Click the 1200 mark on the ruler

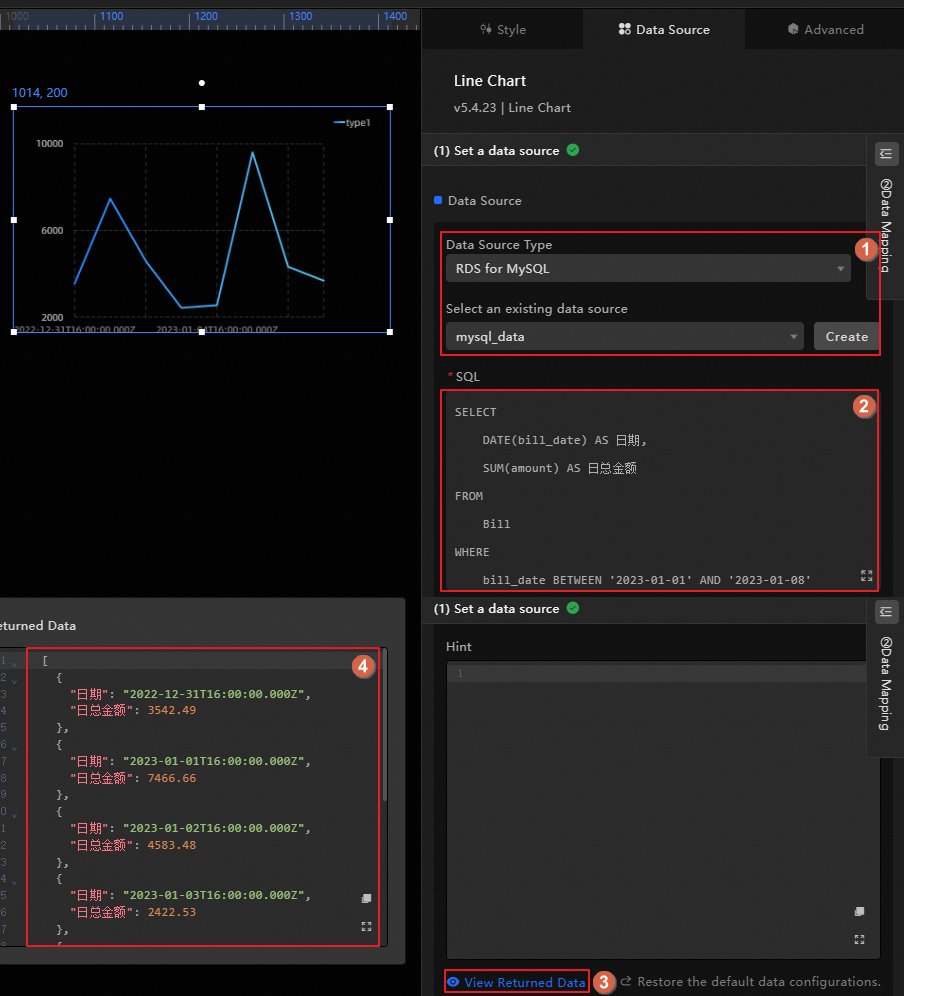[x=206, y=16]
